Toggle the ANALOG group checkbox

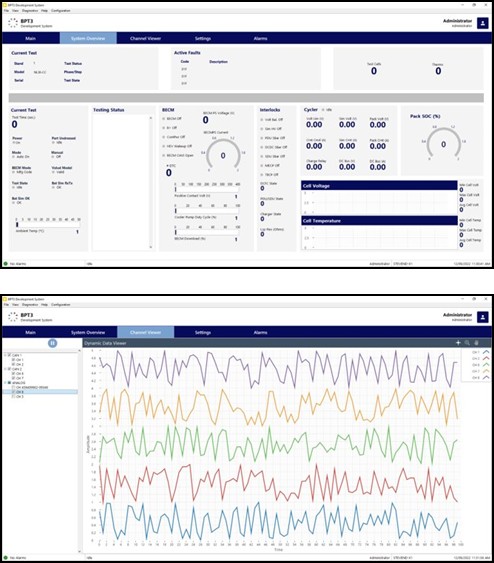tap(9, 383)
